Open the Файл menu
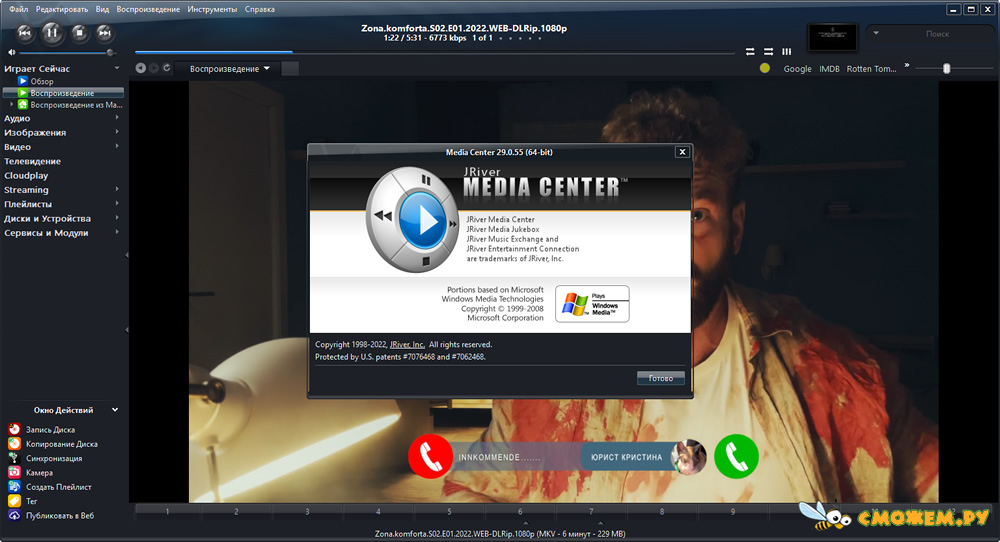The height and width of the screenshot is (542, 1000). [x=18, y=9]
